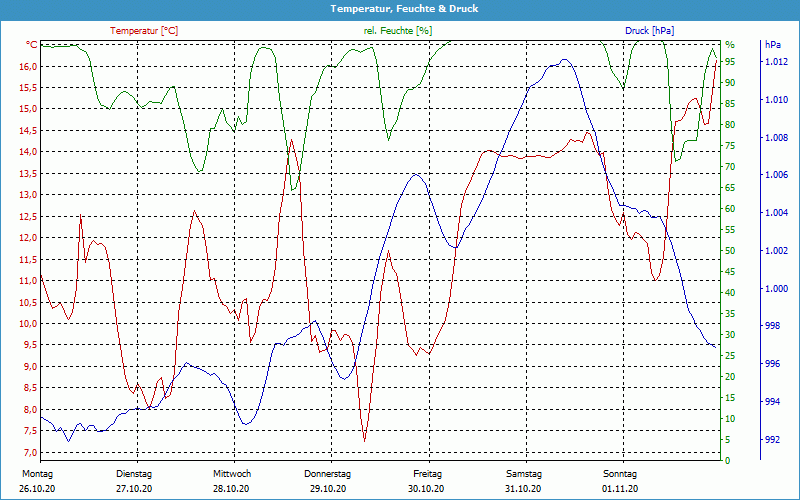Click the blue 'hPa' unit label
800x500 pixels.
point(772,45)
